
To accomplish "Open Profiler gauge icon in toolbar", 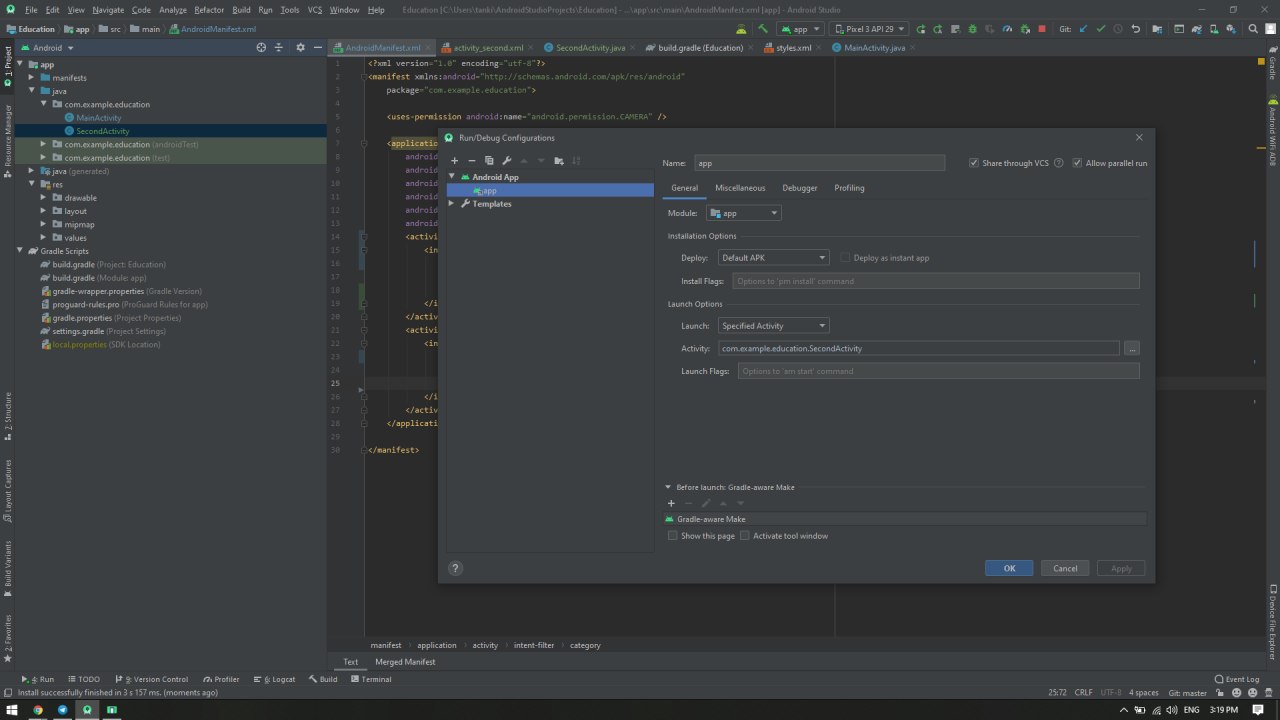I will (x=1007, y=29).
